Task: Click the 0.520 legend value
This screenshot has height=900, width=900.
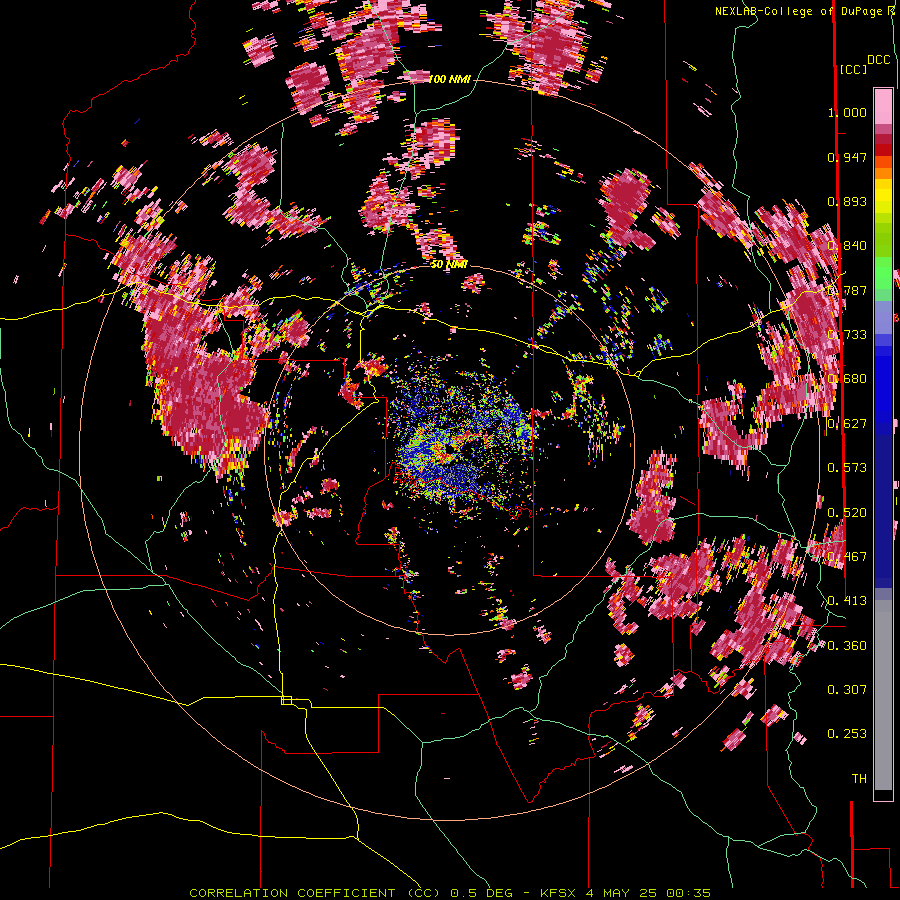Action: click(x=847, y=513)
